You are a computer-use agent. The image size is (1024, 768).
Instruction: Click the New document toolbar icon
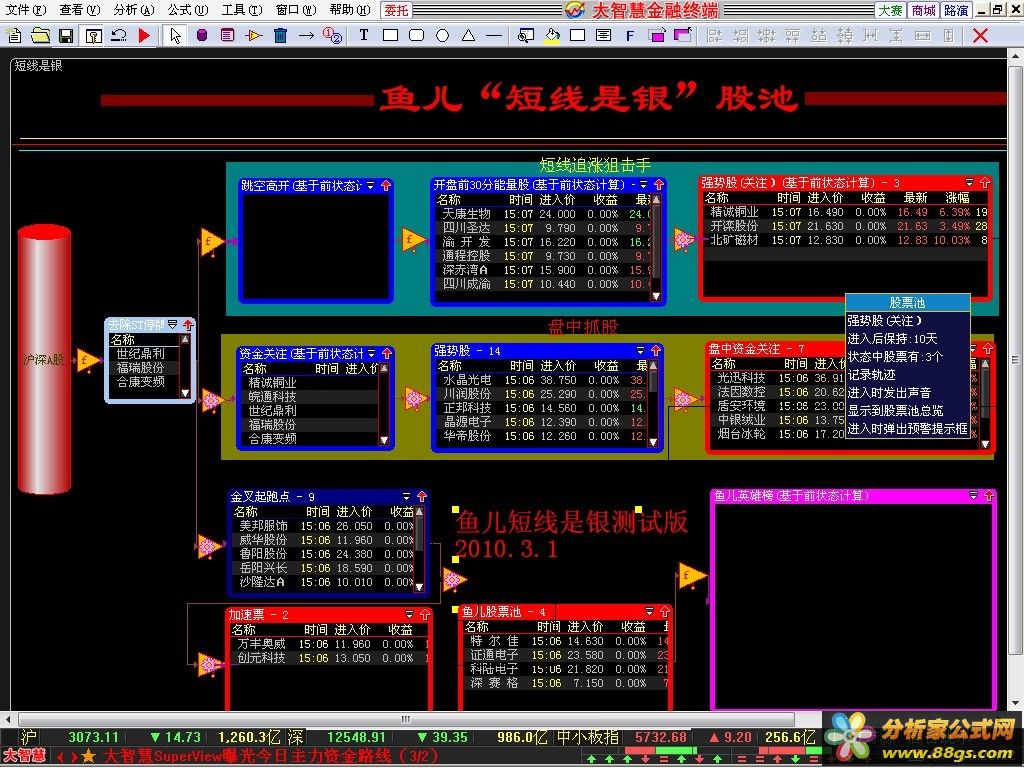[x=14, y=35]
